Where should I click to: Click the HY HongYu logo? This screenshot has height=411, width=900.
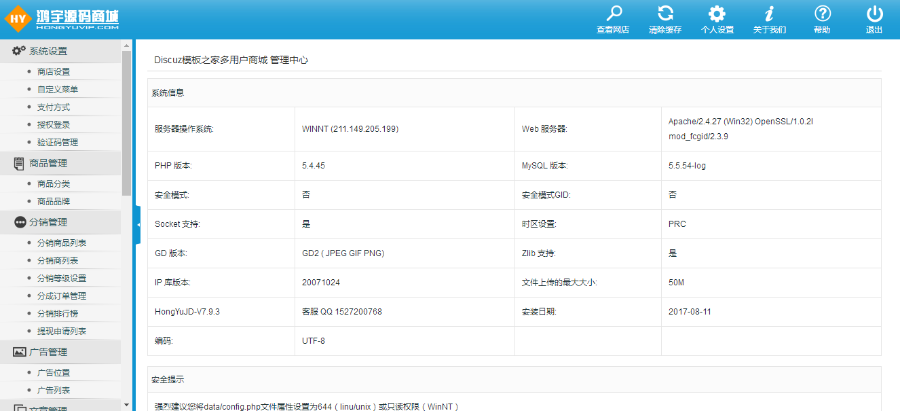pos(61,18)
